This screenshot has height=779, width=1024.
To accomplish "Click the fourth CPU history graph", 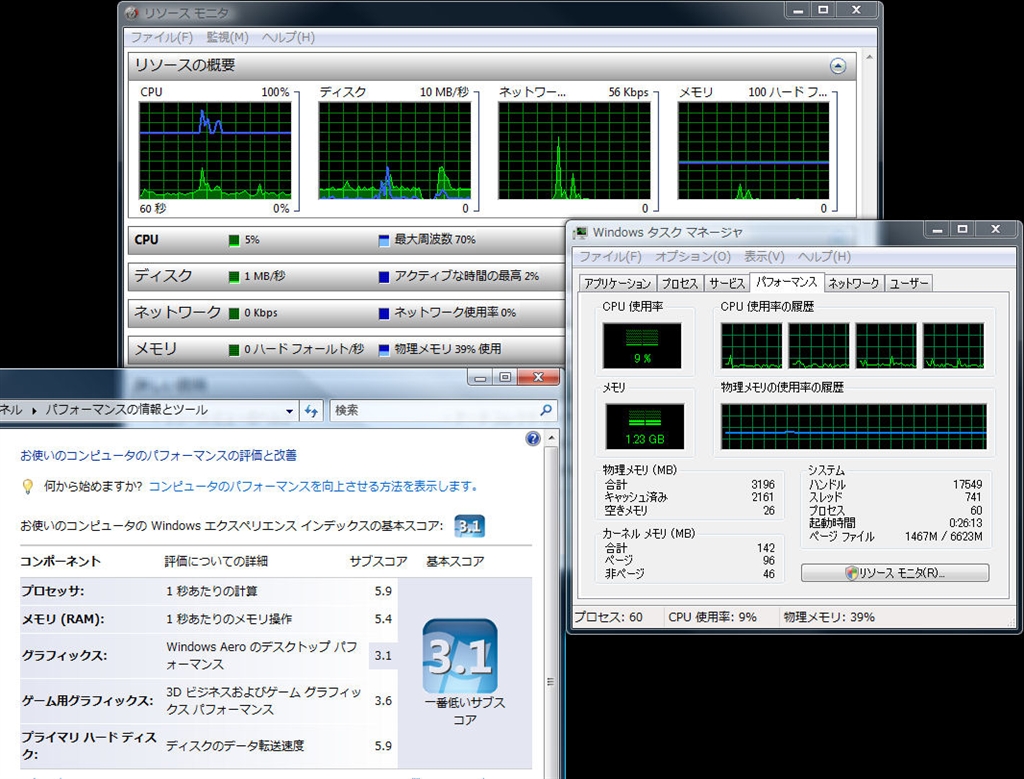I will pos(953,345).
